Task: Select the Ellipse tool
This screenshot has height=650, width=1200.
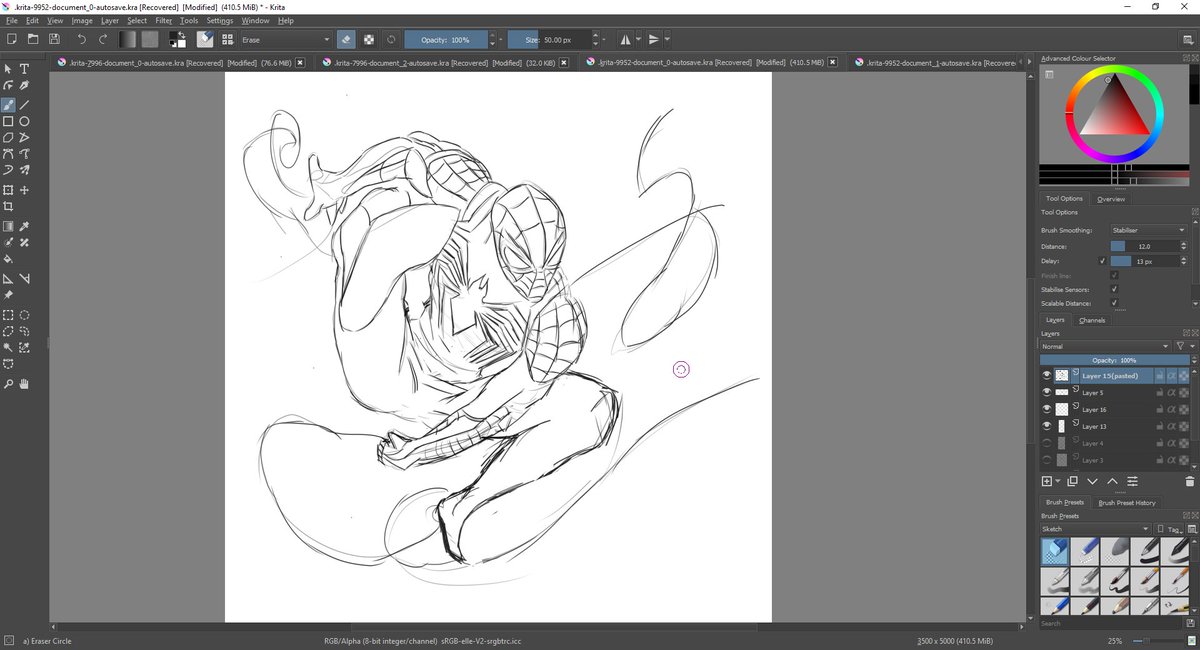Action: (x=24, y=121)
